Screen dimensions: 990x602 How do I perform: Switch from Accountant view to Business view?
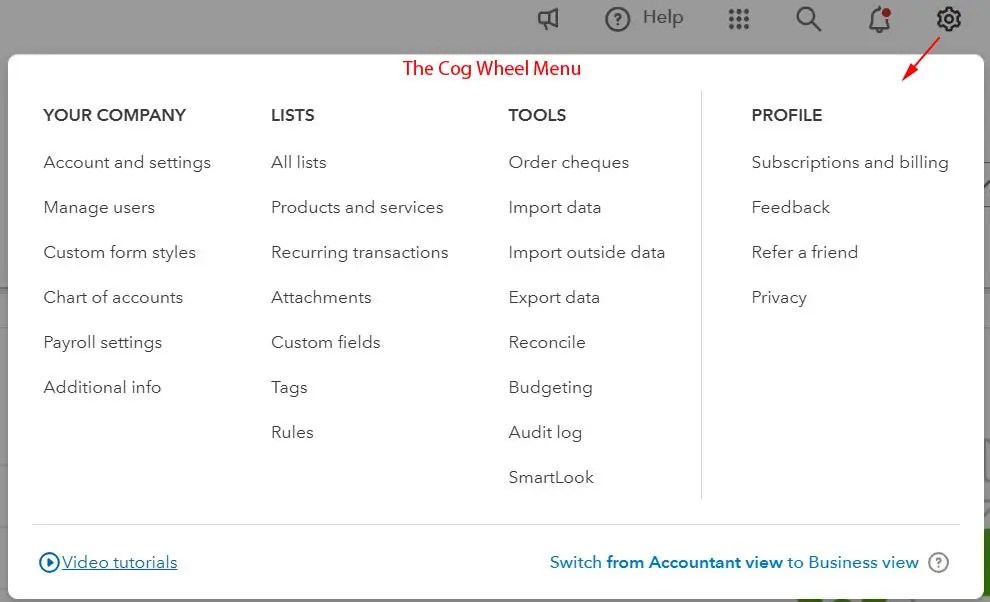pyautogui.click(x=733, y=562)
